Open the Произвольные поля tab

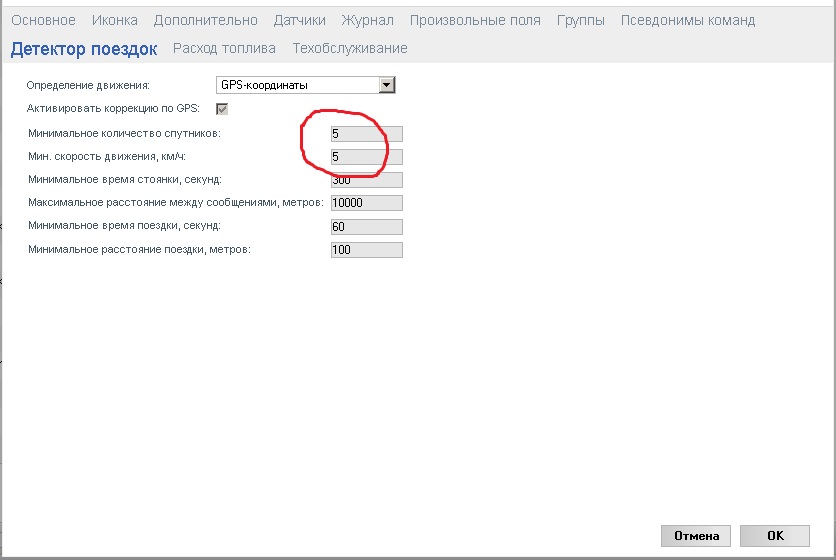pos(475,20)
